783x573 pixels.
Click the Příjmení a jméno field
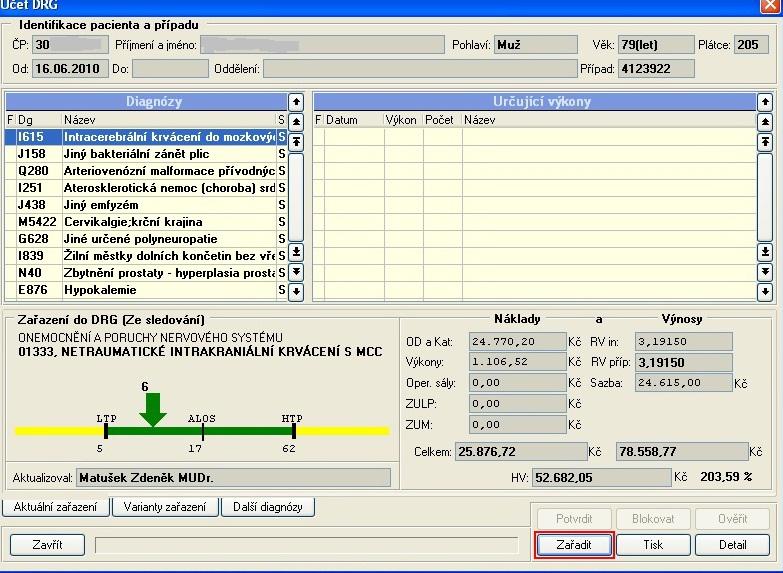click(322, 45)
